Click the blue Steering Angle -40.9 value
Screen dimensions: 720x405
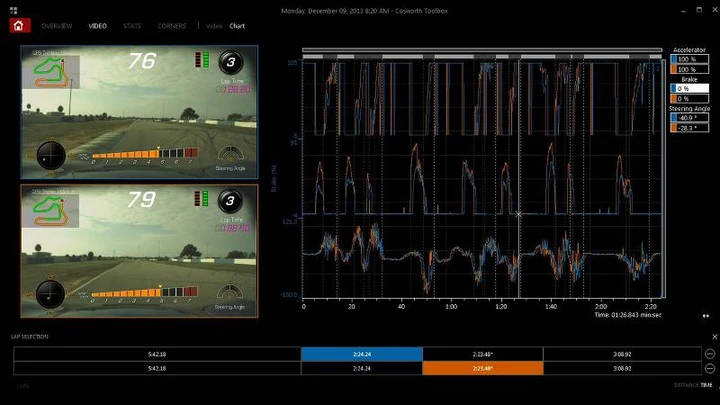(x=689, y=118)
